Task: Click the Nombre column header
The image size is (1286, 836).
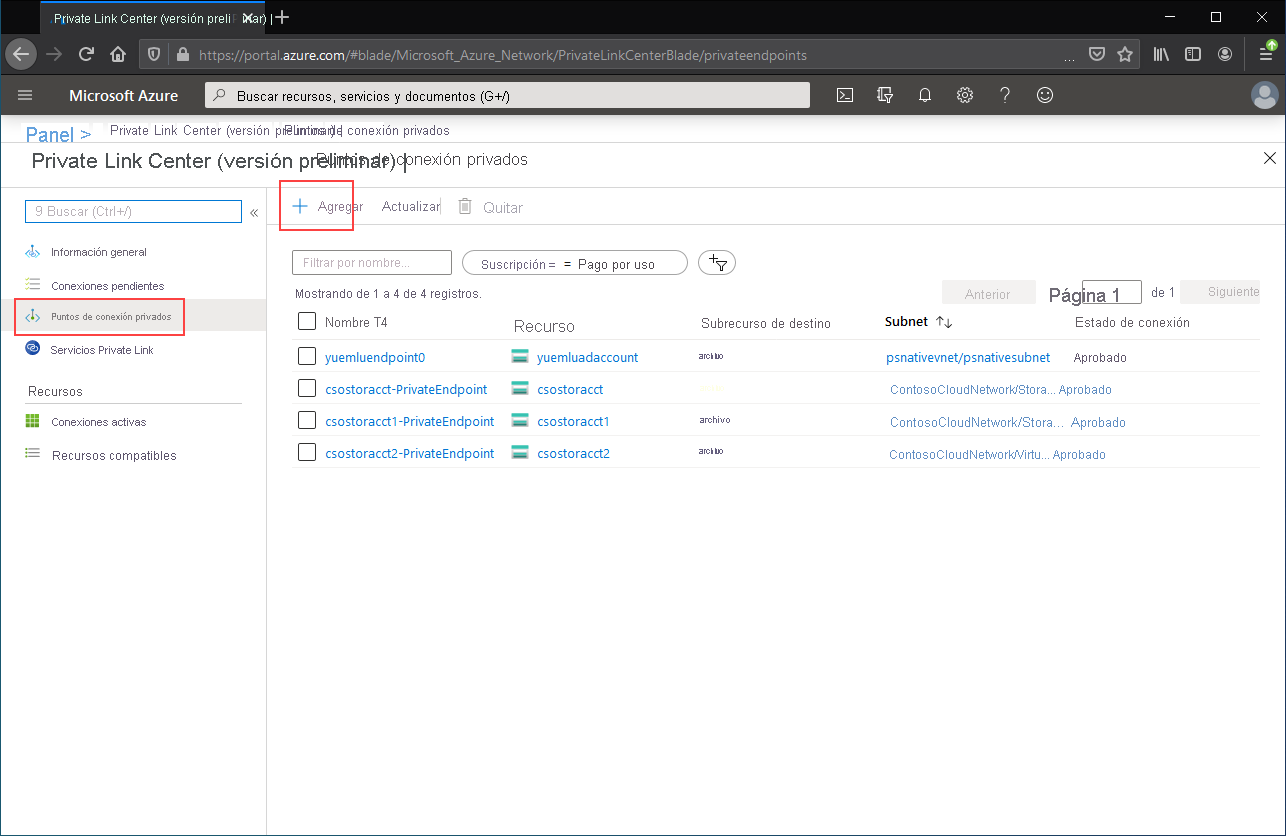Action: (x=356, y=322)
